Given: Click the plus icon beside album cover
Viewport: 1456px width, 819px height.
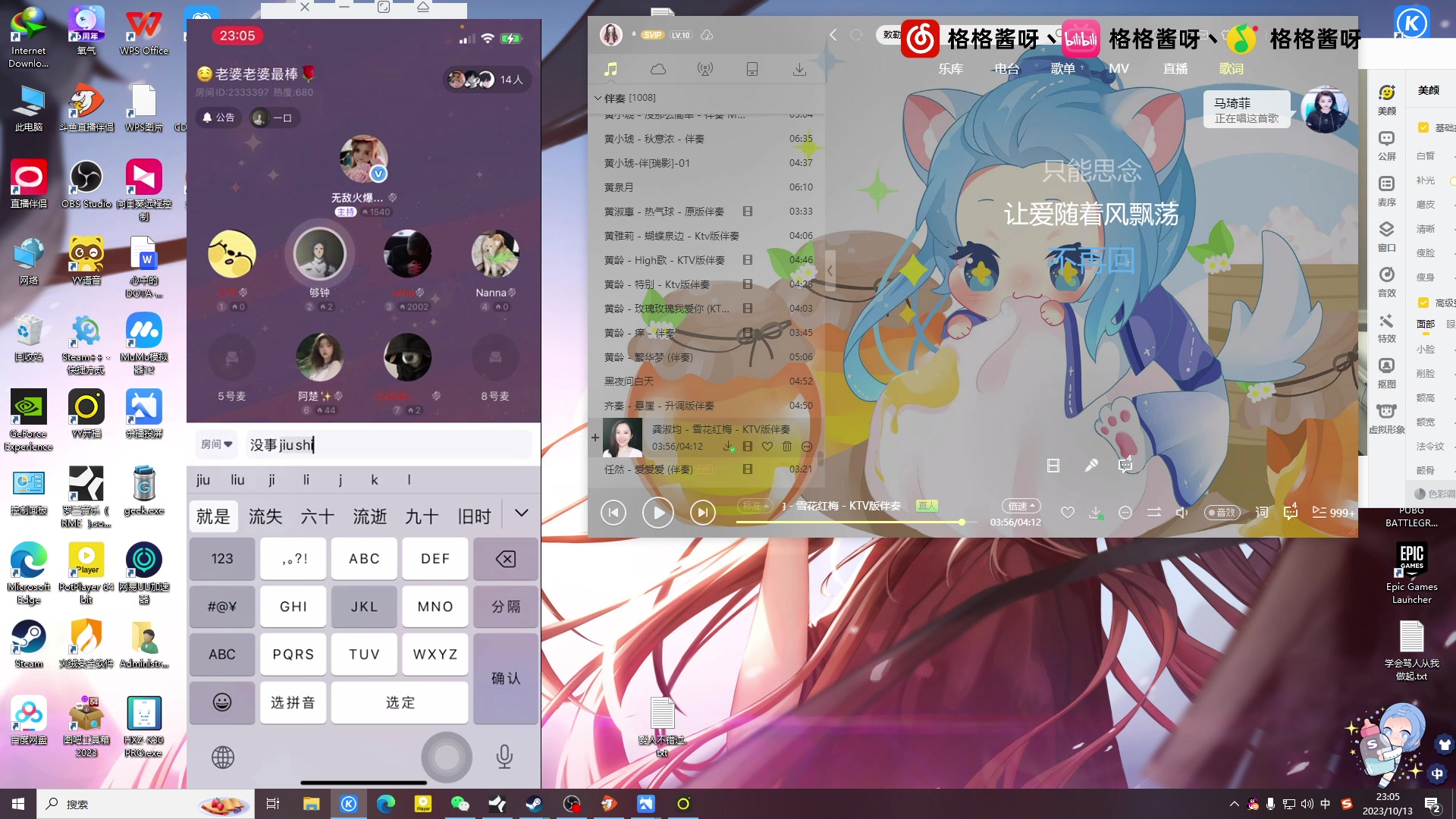Looking at the screenshot, I should click(x=595, y=438).
